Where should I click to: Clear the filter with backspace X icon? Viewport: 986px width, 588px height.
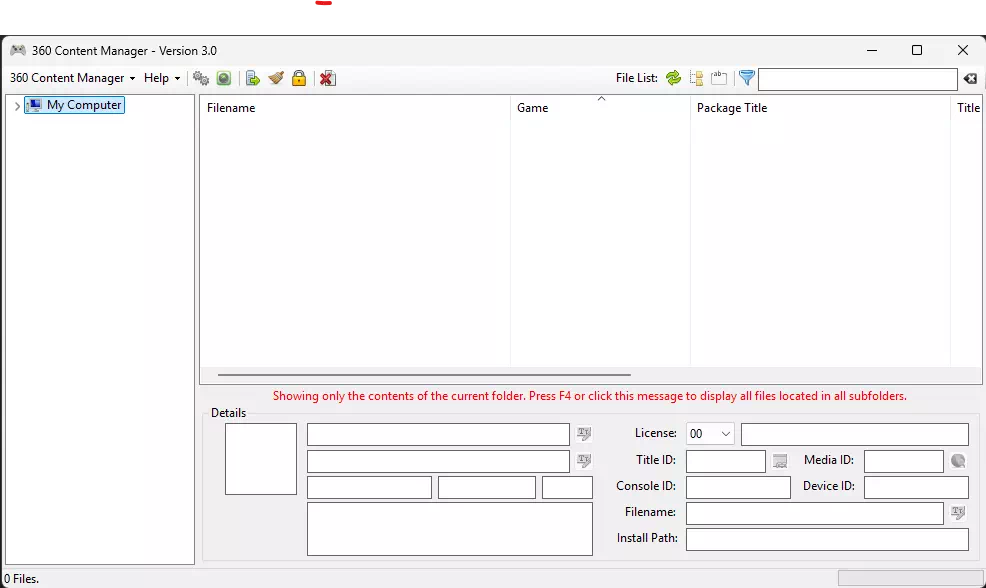970,79
